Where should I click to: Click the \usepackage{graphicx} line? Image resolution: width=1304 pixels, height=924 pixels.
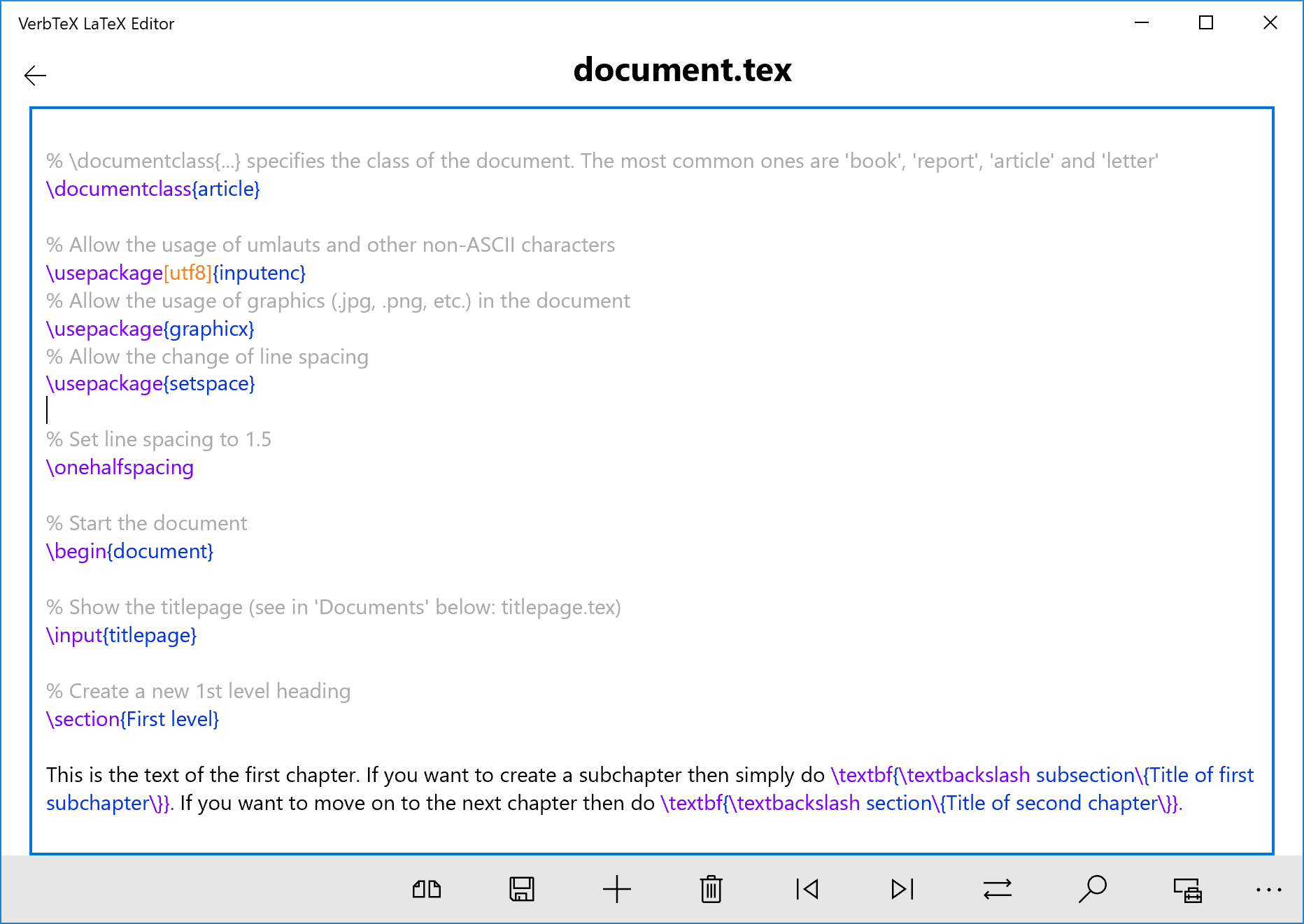150,329
